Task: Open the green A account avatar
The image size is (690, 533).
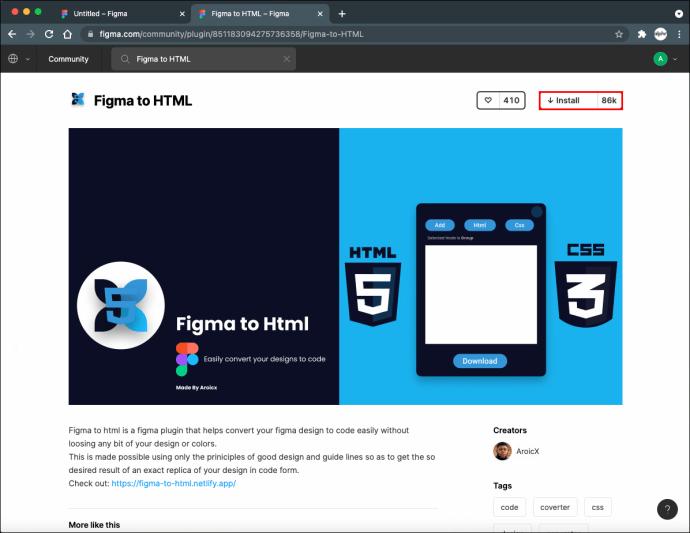Action: (660, 59)
